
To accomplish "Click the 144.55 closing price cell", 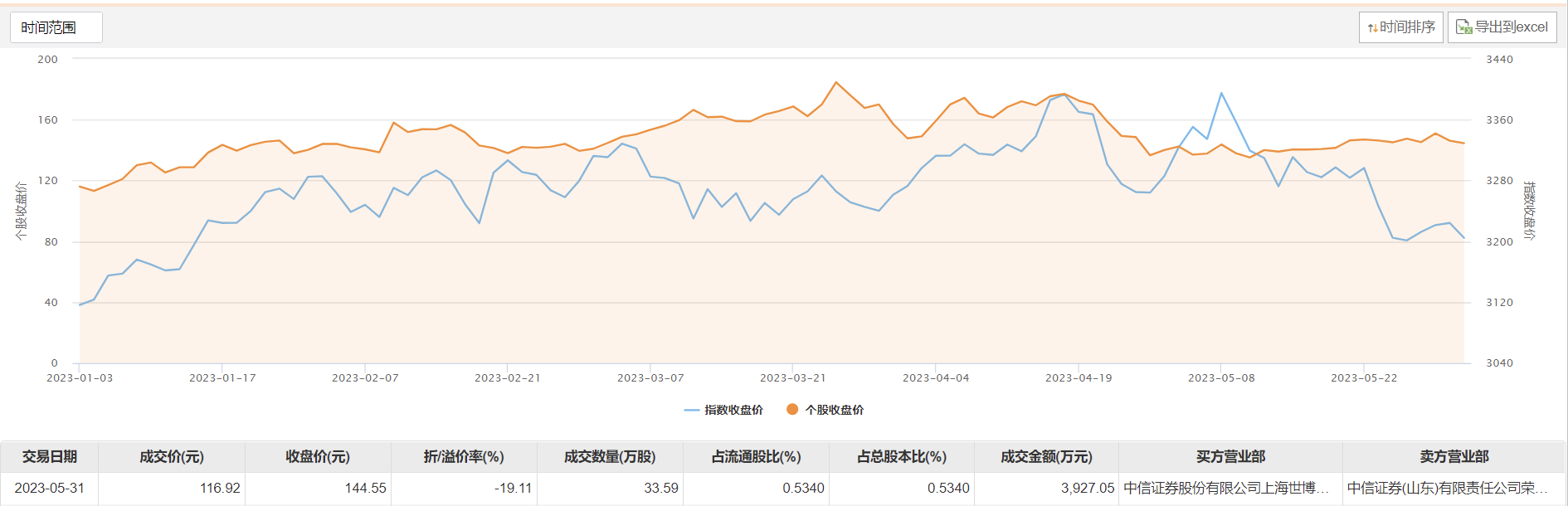I will click(x=318, y=488).
